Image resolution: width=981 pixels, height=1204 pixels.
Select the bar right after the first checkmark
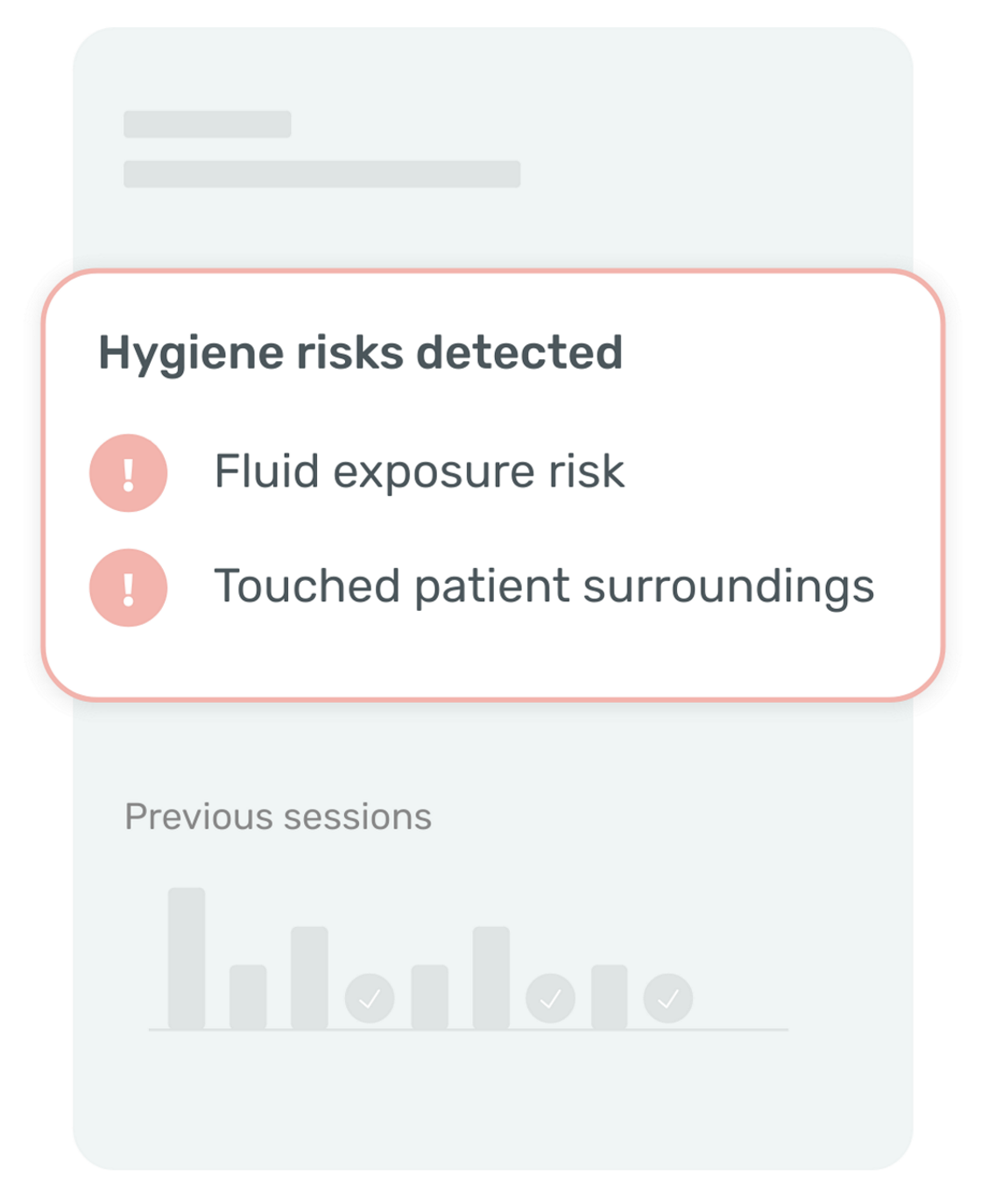click(x=429, y=996)
